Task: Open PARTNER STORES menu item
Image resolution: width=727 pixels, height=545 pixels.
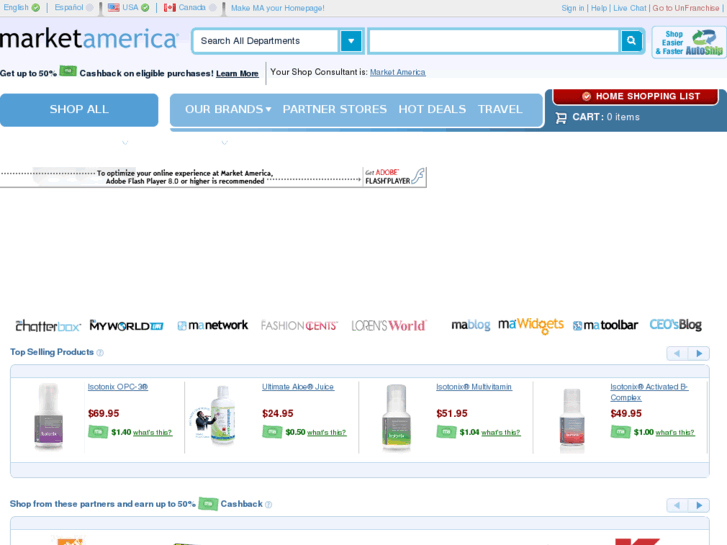Action: point(334,109)
